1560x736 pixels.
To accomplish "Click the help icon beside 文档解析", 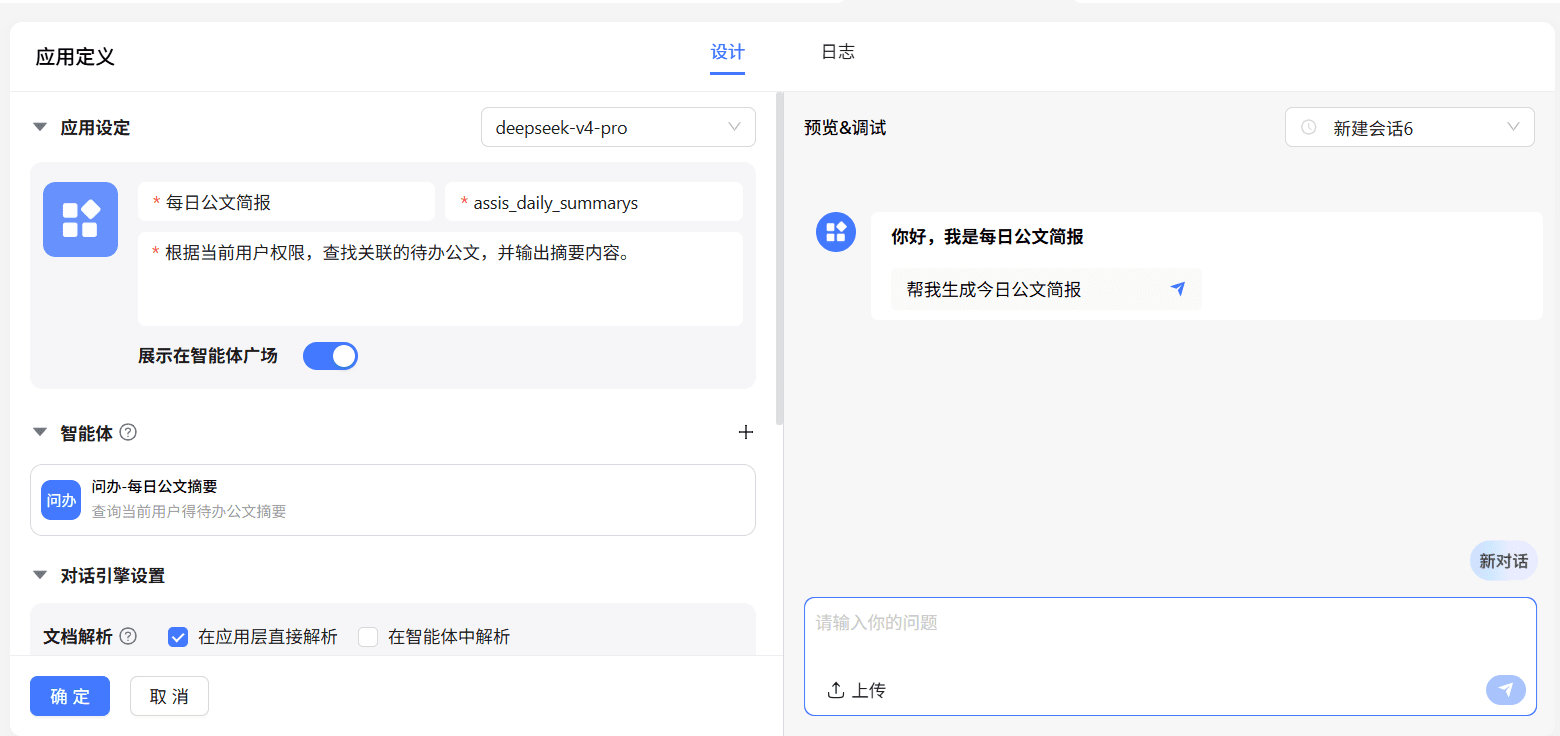I will point(128,636).
